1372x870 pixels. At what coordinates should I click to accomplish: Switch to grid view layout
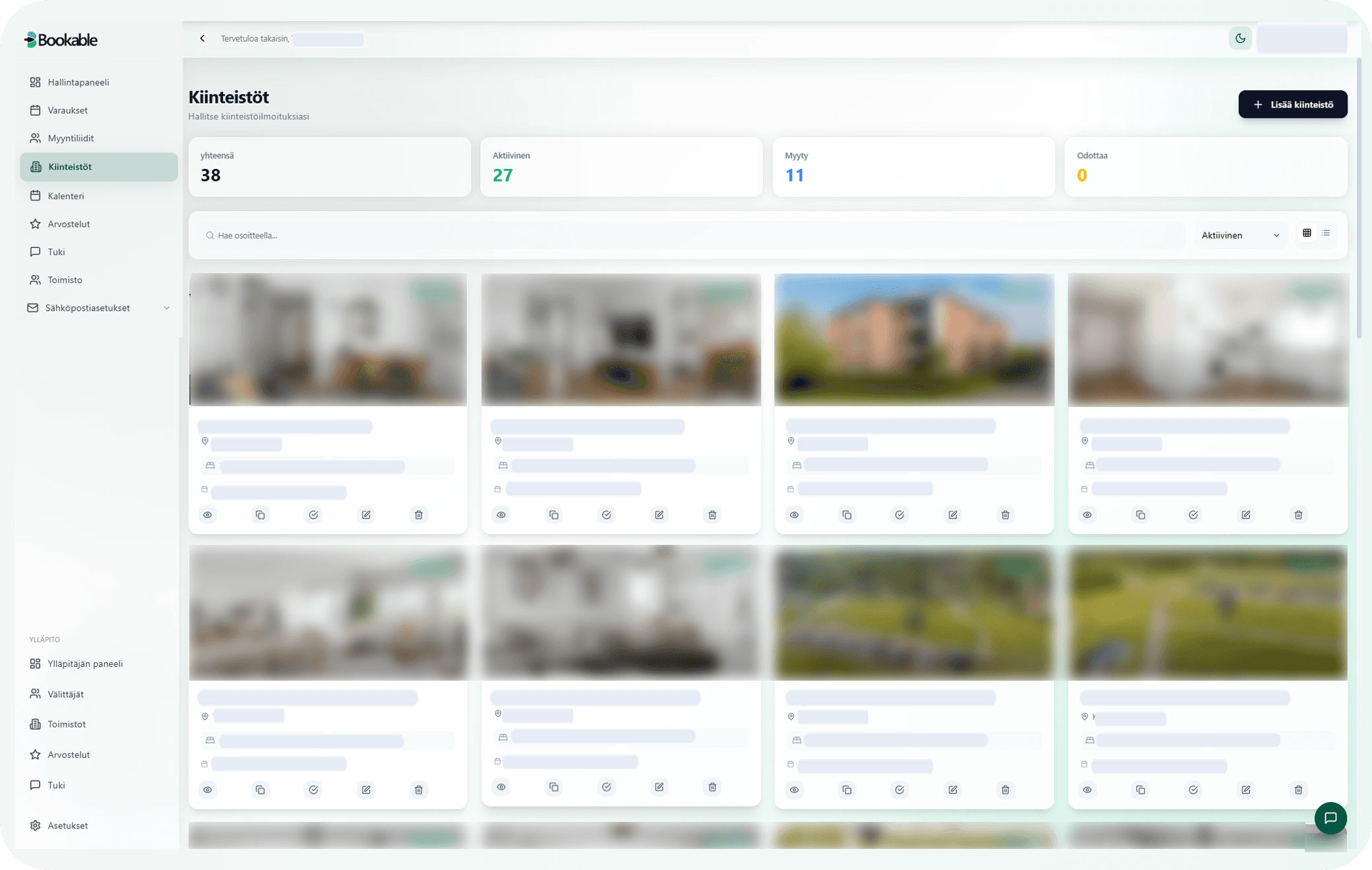click(x=1307, y=233)
